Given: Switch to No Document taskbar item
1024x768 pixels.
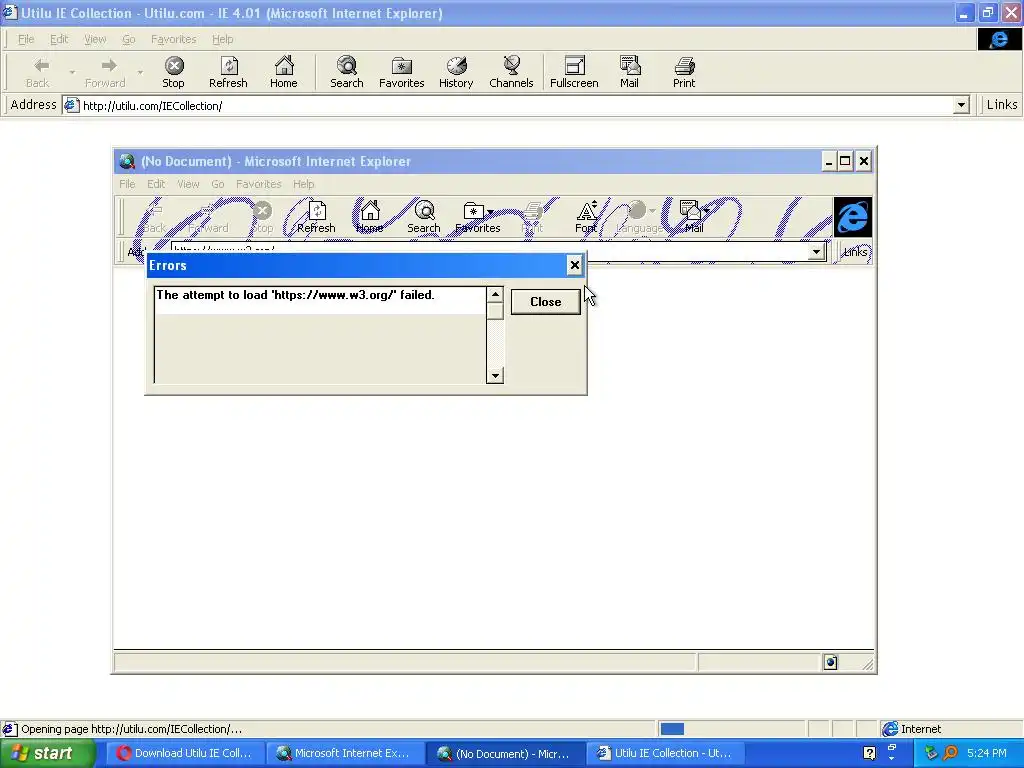Looking at the screenshot, I should 505,753.
